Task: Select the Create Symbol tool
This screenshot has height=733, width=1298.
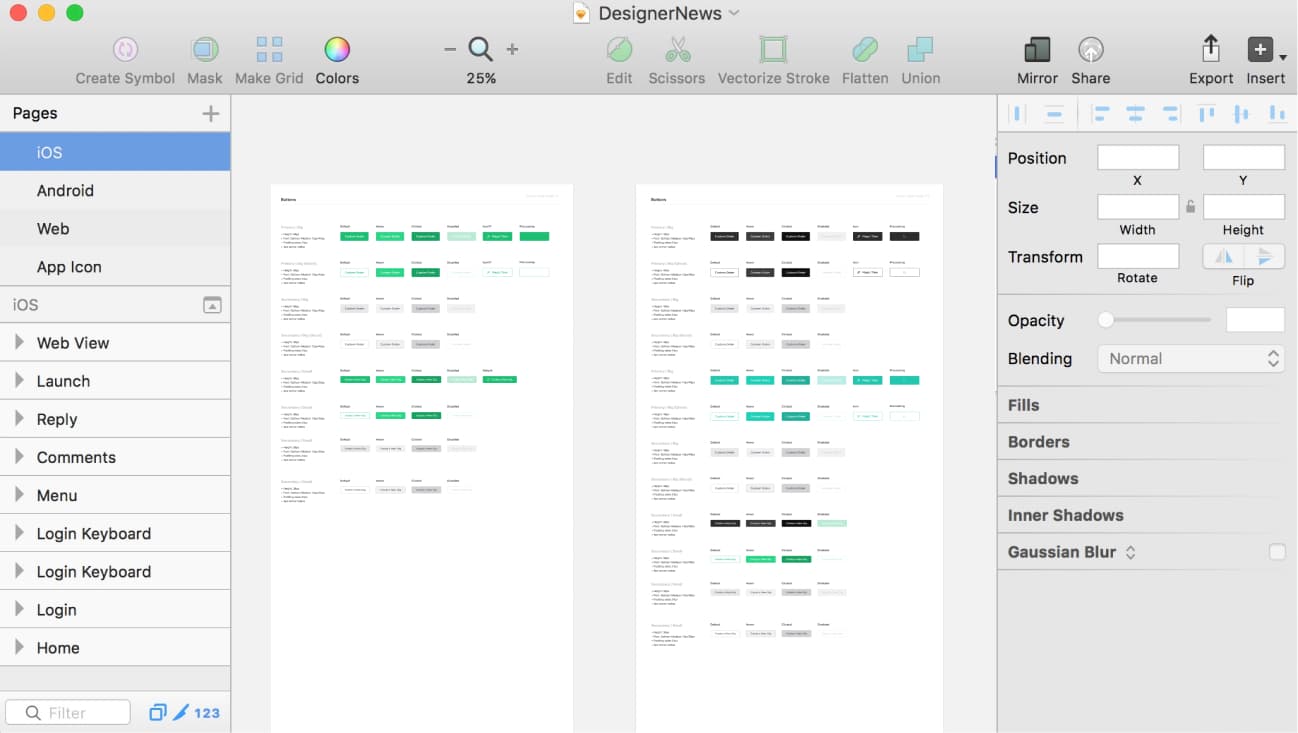Action: point(124,57)
